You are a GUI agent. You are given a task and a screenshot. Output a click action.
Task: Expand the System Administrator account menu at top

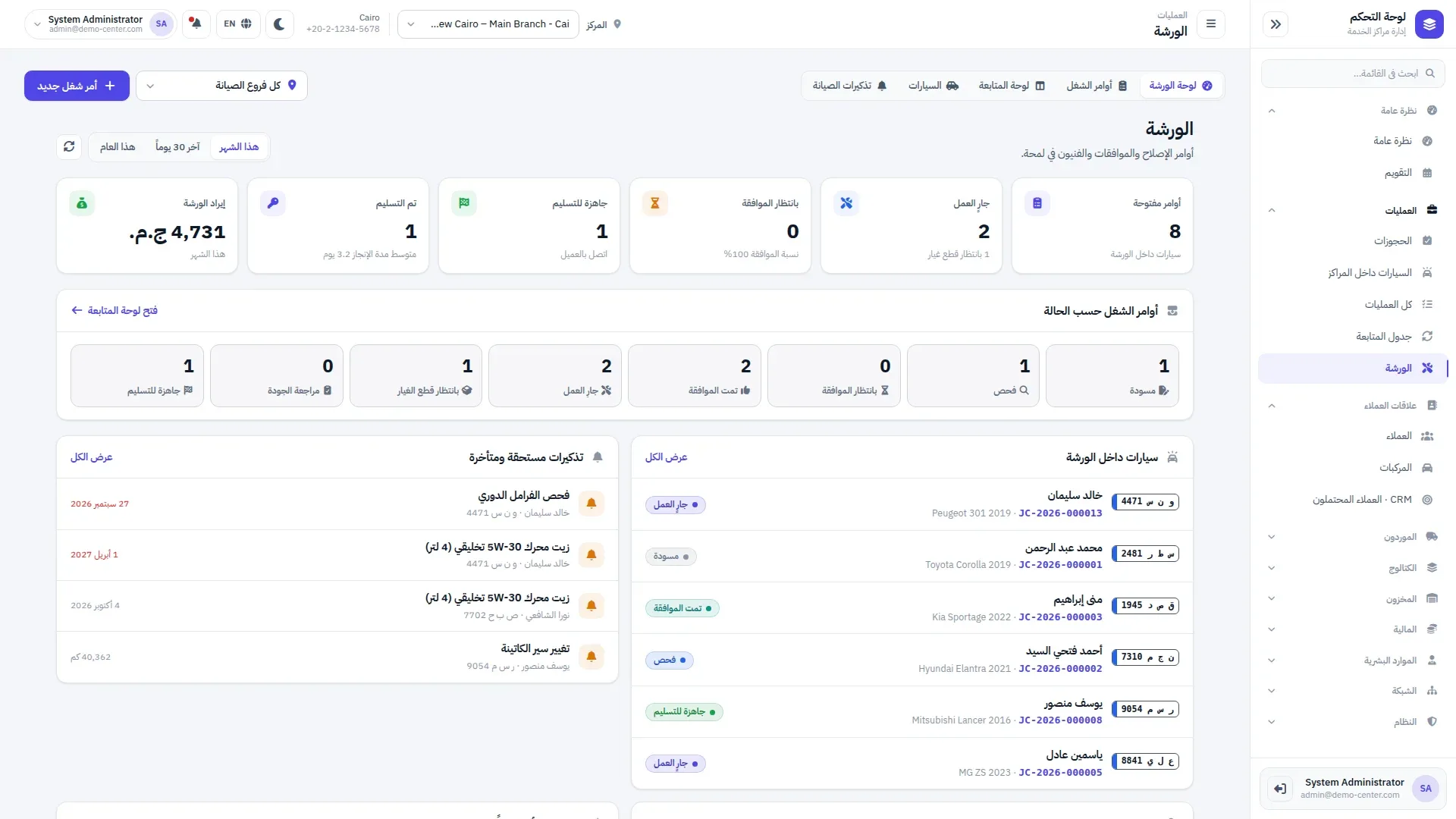pyautogui.click(x=101, y=24)
